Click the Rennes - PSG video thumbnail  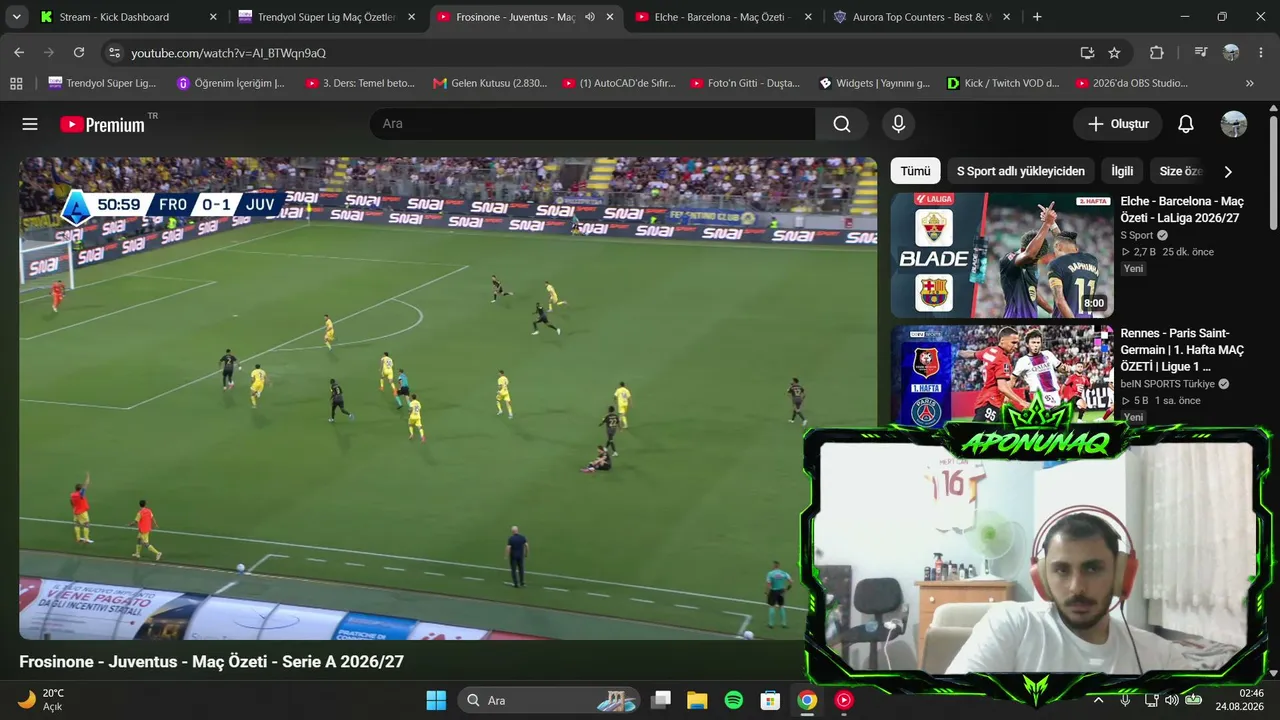point(1002,374)
